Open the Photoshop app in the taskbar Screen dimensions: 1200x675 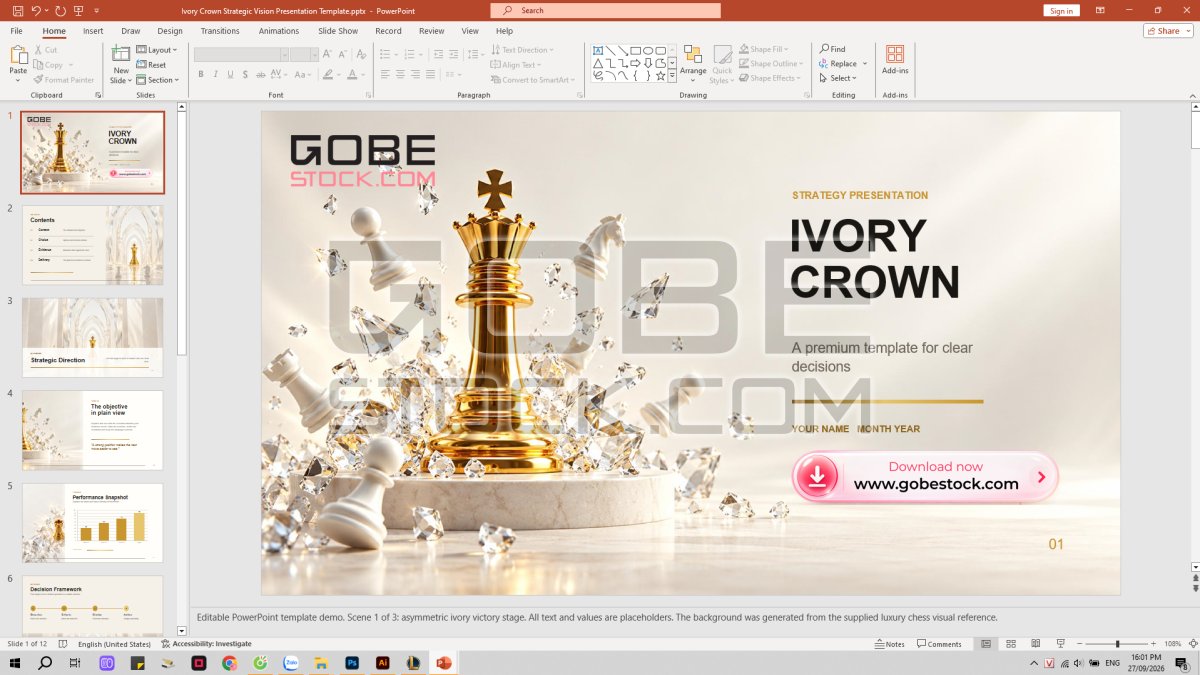pyautogui.click(x=352, y=663)
